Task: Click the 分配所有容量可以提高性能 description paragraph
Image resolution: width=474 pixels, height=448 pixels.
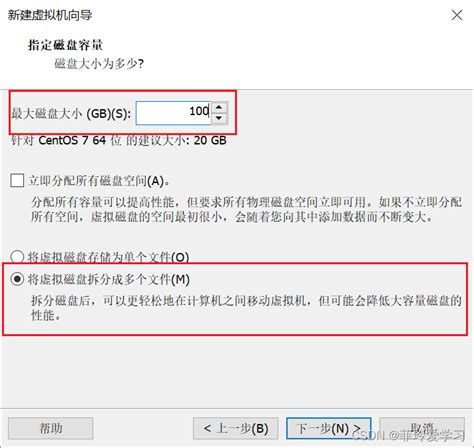Action: (x=247, y=209)
